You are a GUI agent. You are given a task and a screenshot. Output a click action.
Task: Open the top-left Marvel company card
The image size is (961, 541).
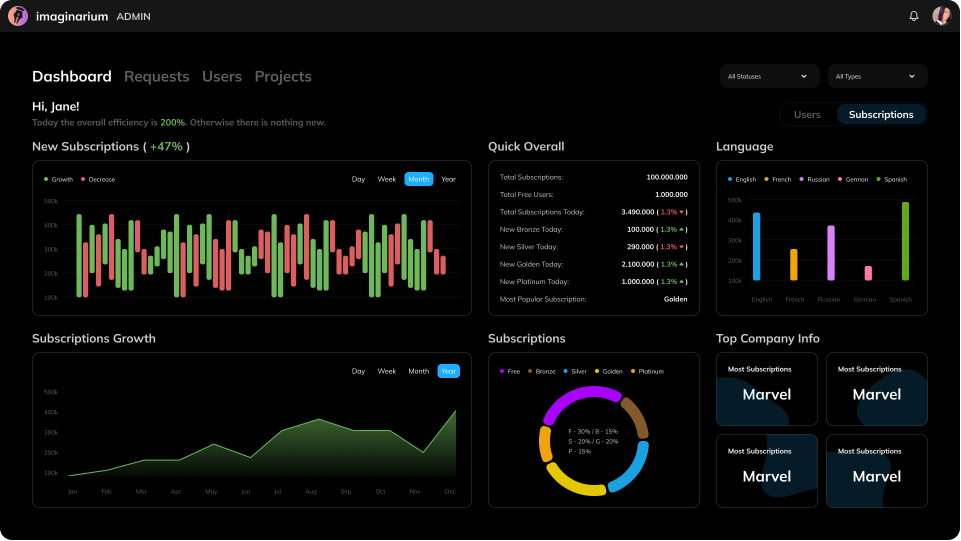(767, 389)
